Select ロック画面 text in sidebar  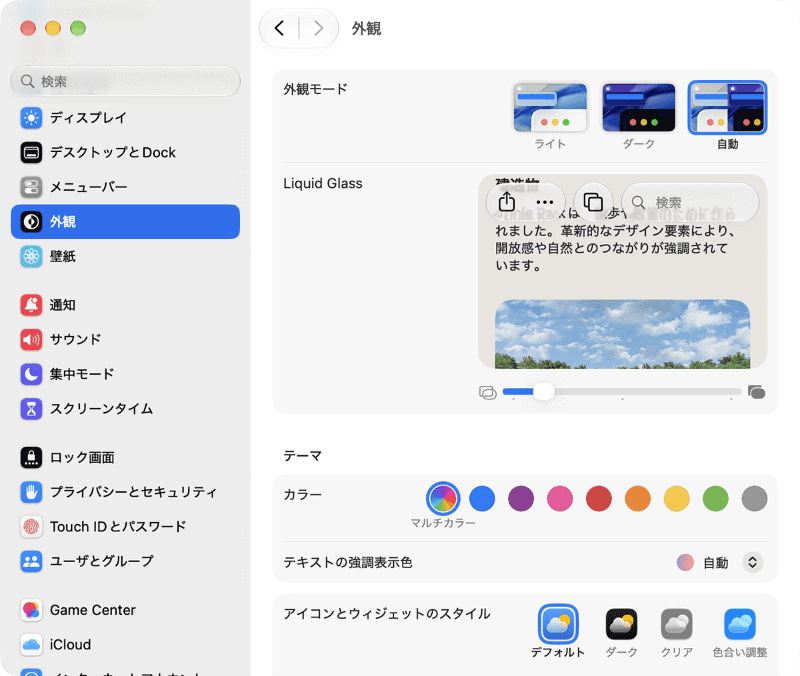coord(82,458)
